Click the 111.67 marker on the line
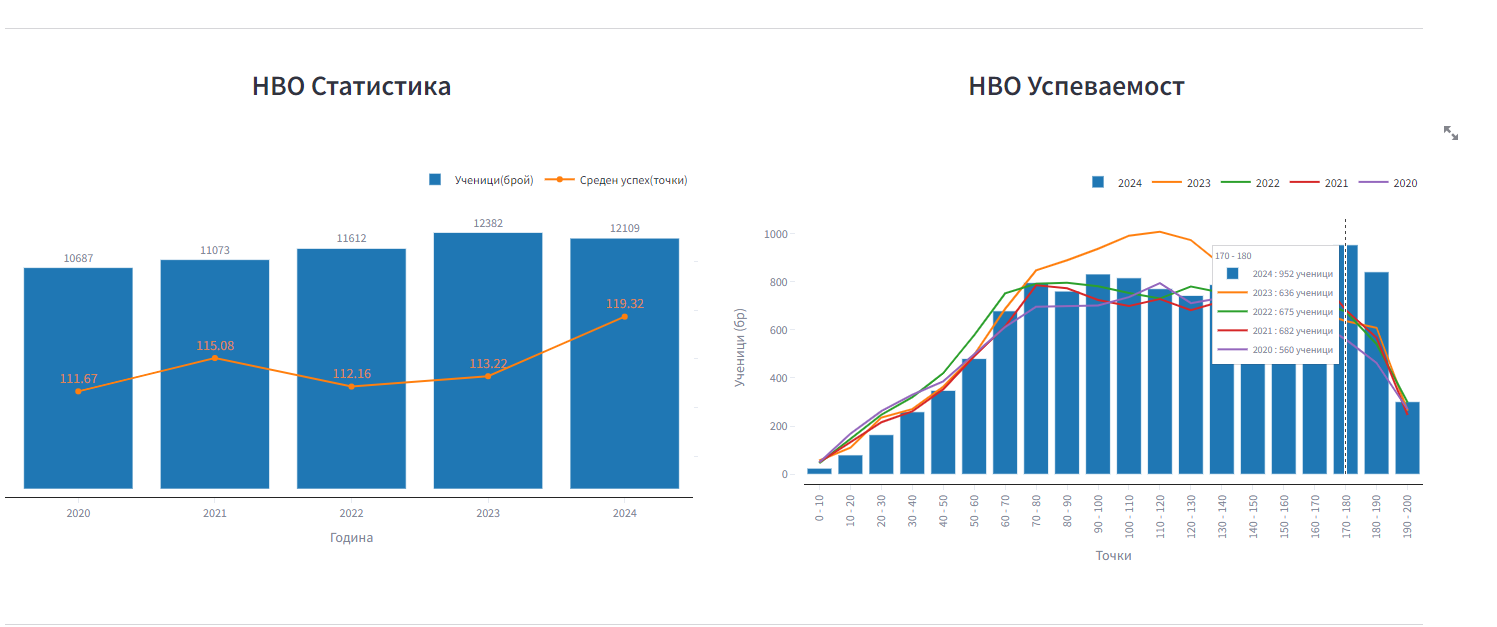This screenshot has width=1497, height=627. 78,391
